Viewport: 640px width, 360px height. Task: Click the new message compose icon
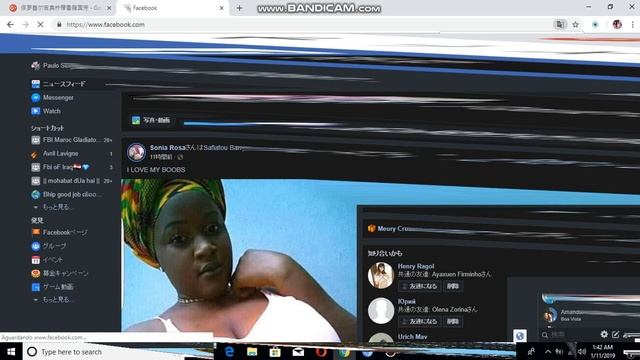point(616,334)
